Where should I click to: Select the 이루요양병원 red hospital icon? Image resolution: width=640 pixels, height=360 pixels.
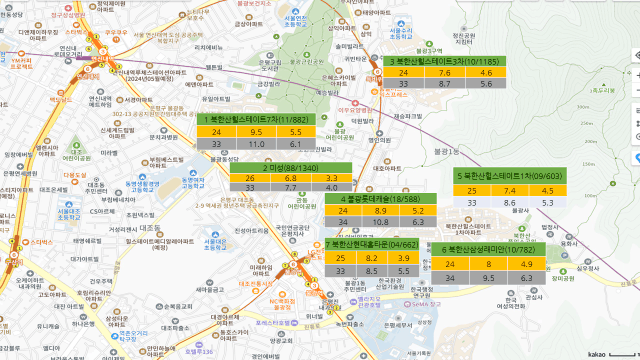[x=355, y=103]
